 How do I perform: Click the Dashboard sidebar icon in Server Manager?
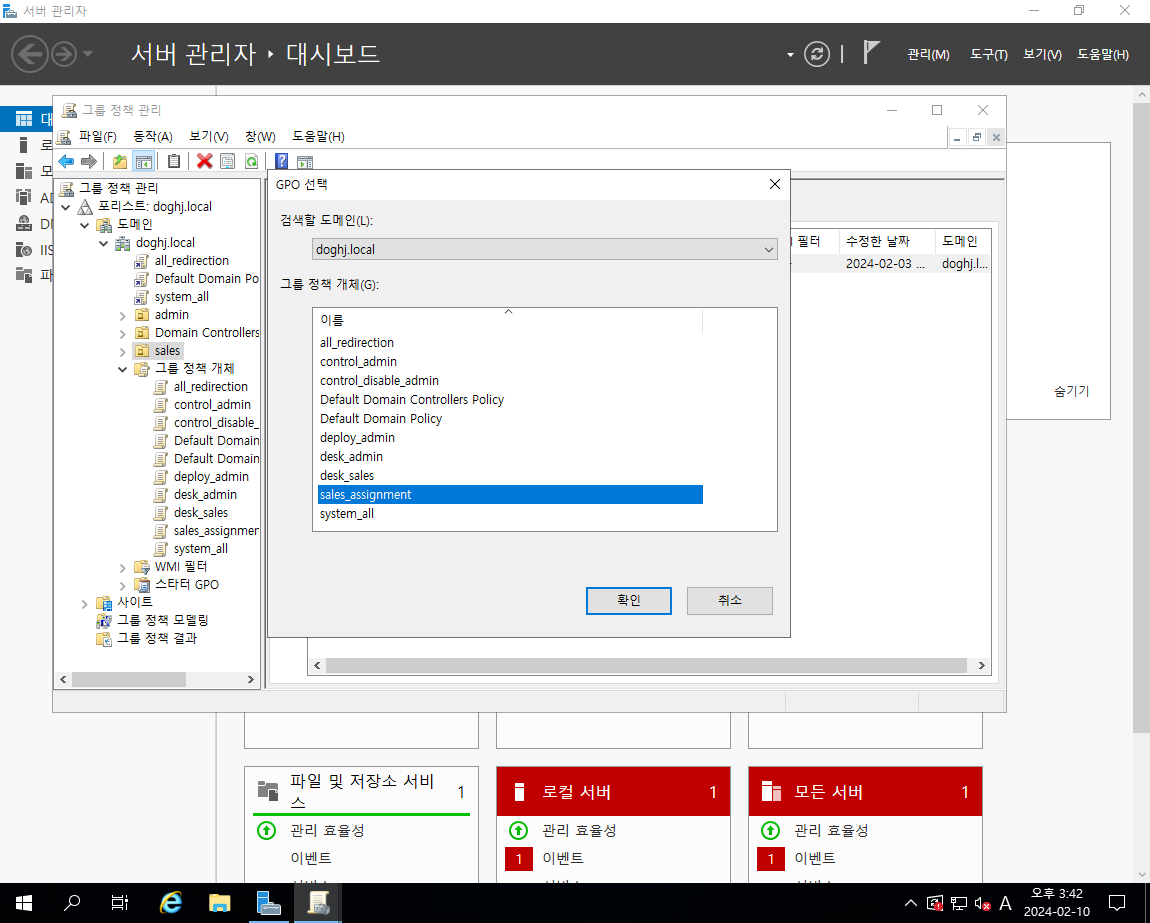(x=24, y=119)
